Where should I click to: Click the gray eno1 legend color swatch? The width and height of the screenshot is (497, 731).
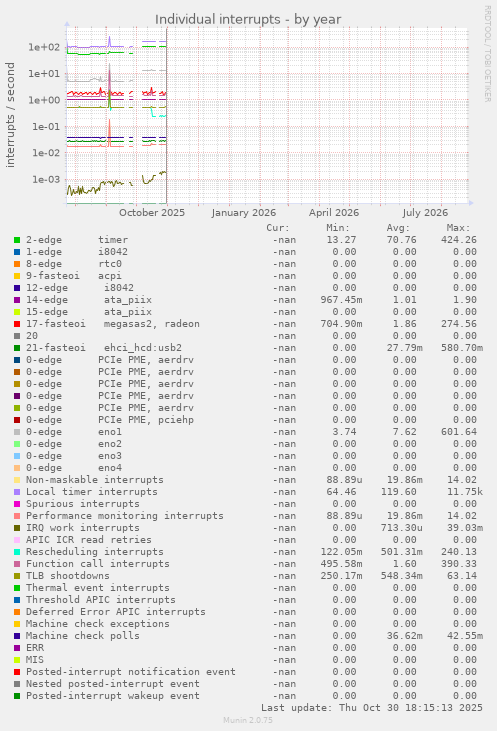(17, 432)
